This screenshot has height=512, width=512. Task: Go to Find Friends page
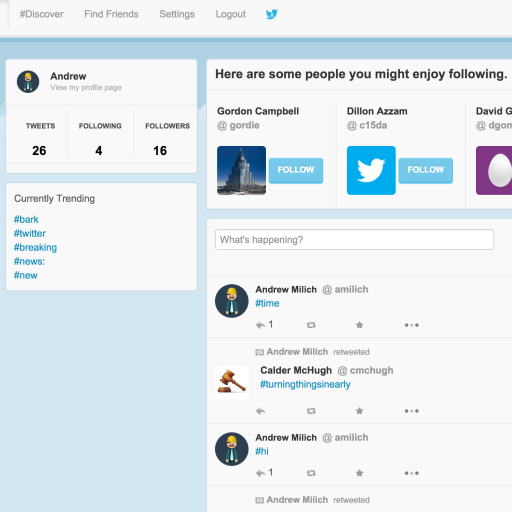point(111,14)
